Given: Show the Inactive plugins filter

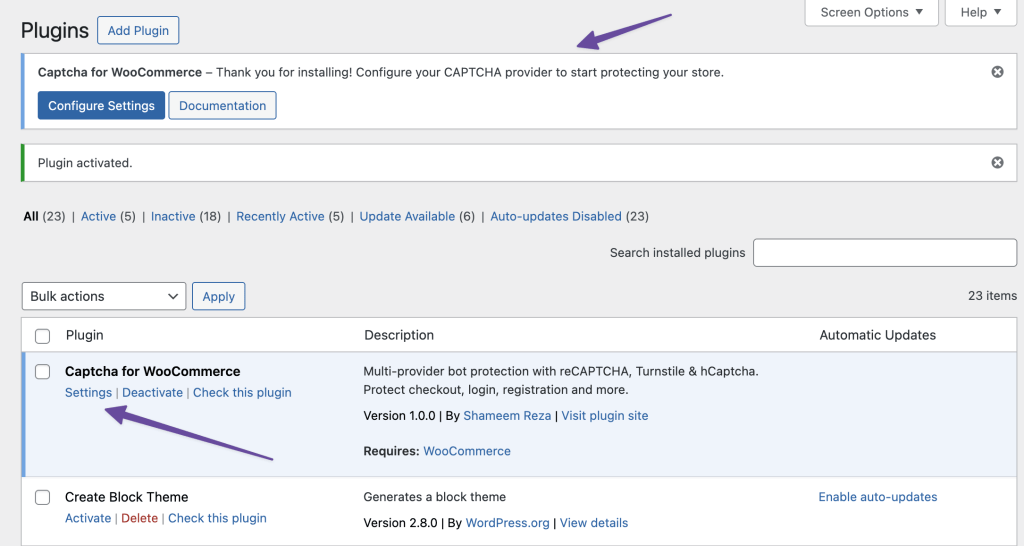Looking at the screenshot, I should [x=172, y=216].
